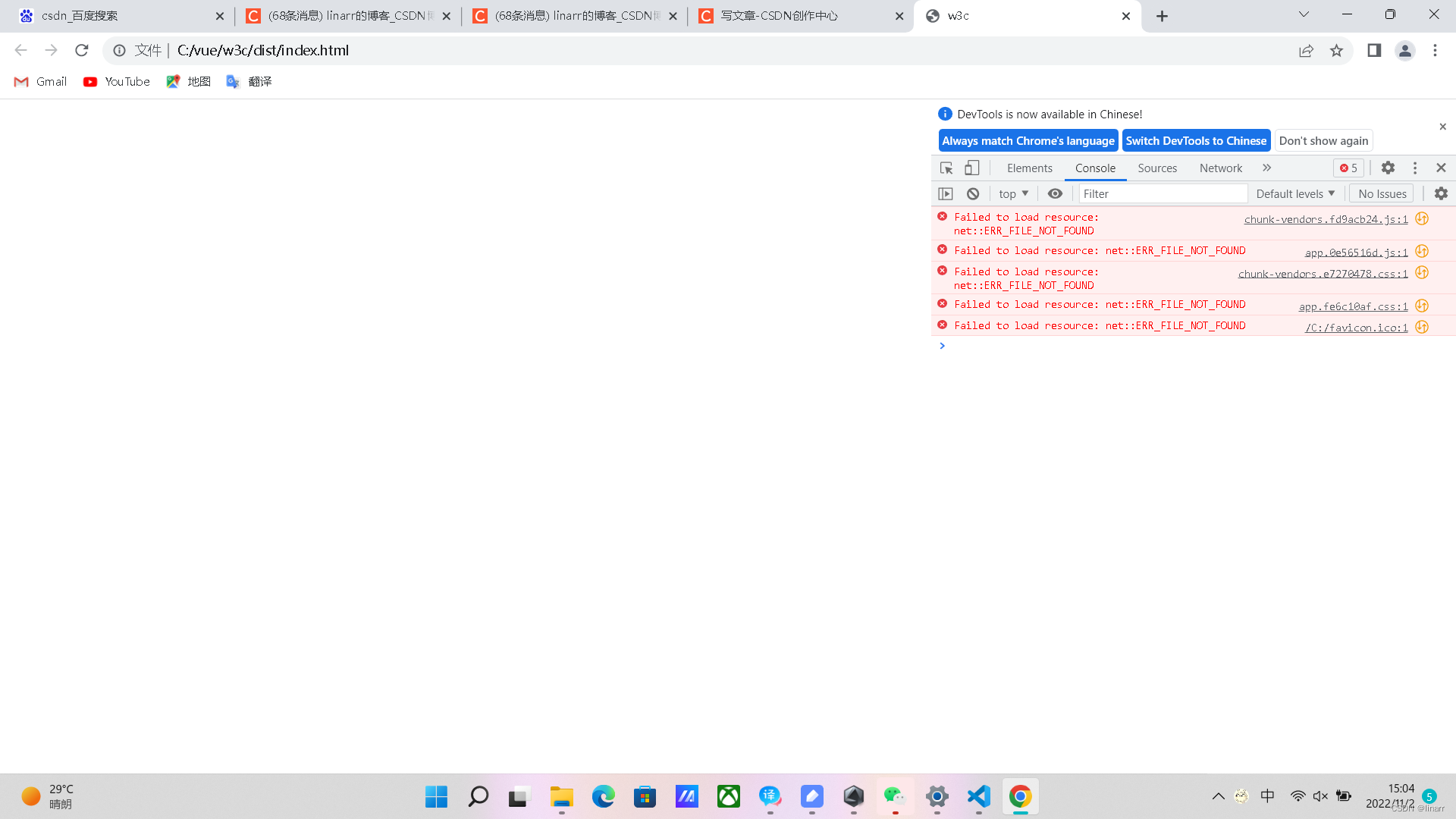
Task: Open the Customize DevTools three-dot menu
Action: pyautogui.click(x=1414, y=168)
